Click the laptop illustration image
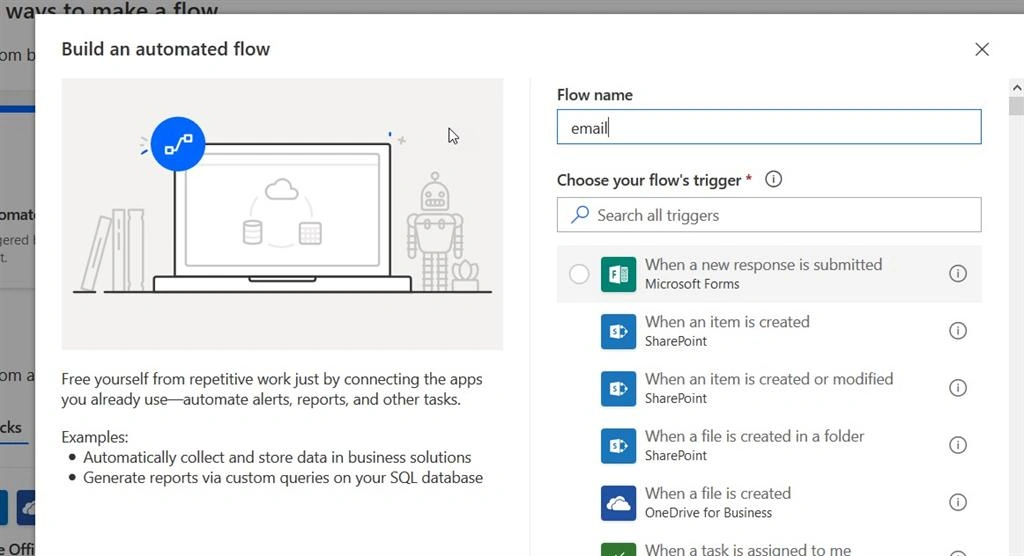Screen dimensions: 1024x556 [282, 214]
